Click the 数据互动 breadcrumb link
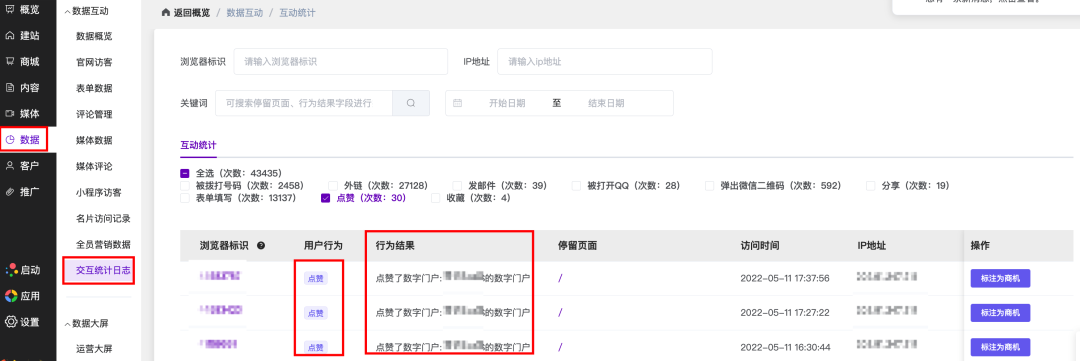Image resolution: width=1080 pixels, height=361 pixels. 245,12
